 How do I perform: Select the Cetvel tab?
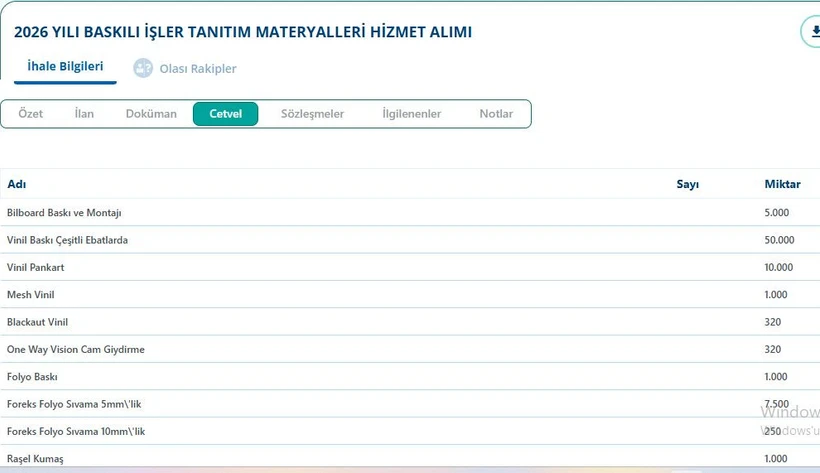[x=225, y=114]
